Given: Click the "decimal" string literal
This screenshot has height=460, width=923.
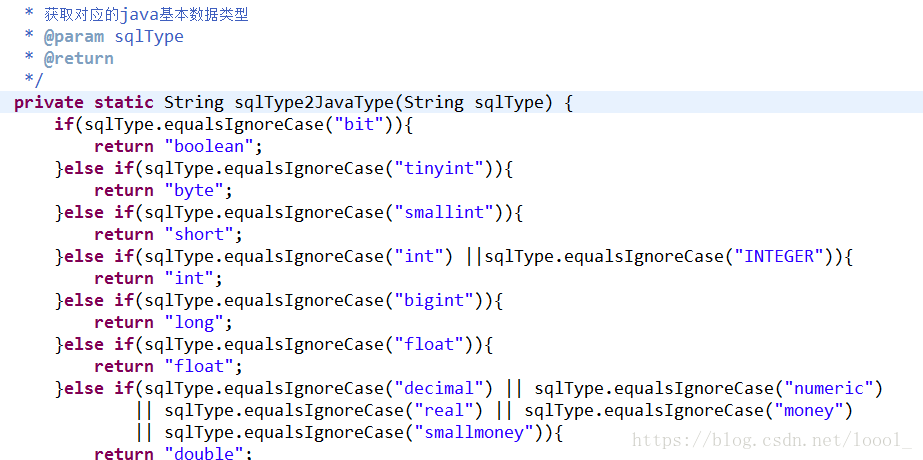Looking at the screenshot, I should click(x=439, y=388).
